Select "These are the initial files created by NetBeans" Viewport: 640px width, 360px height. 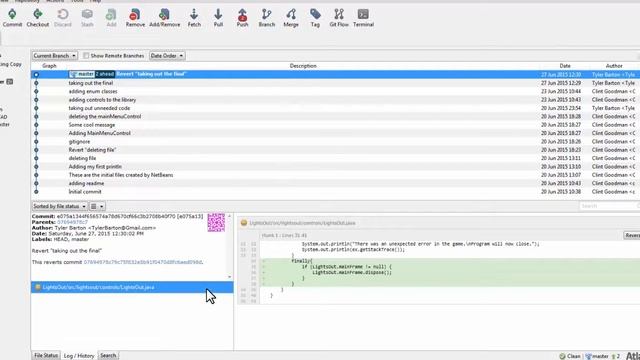coord(335,175)
